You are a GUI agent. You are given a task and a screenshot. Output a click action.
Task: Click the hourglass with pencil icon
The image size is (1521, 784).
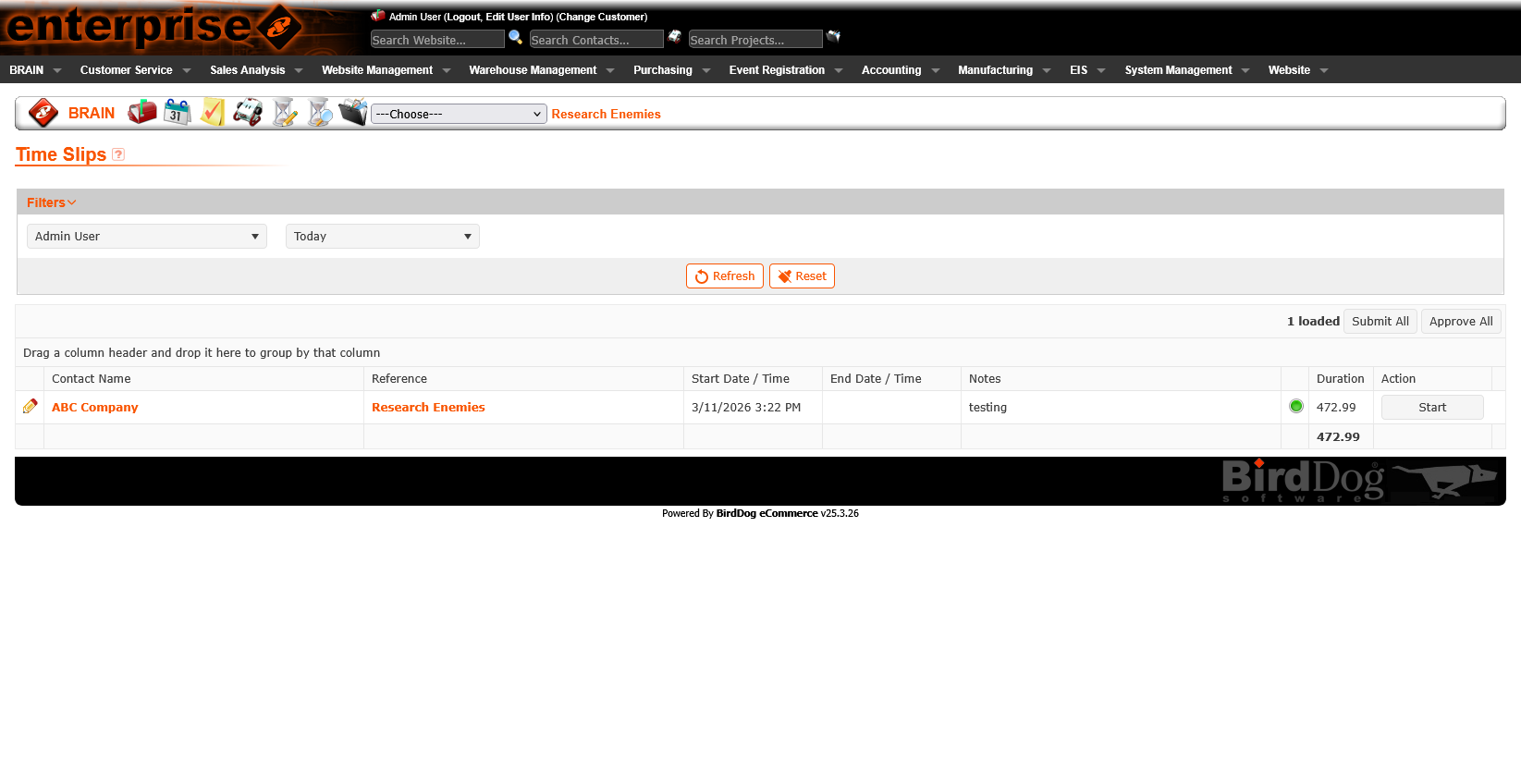[285, 113]
